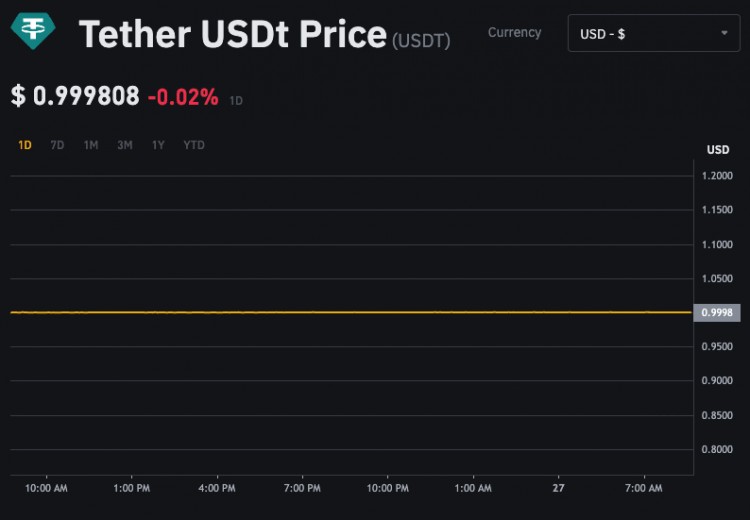
Task: Click the 0.9998 current price label
Action: tap(717, 313)
